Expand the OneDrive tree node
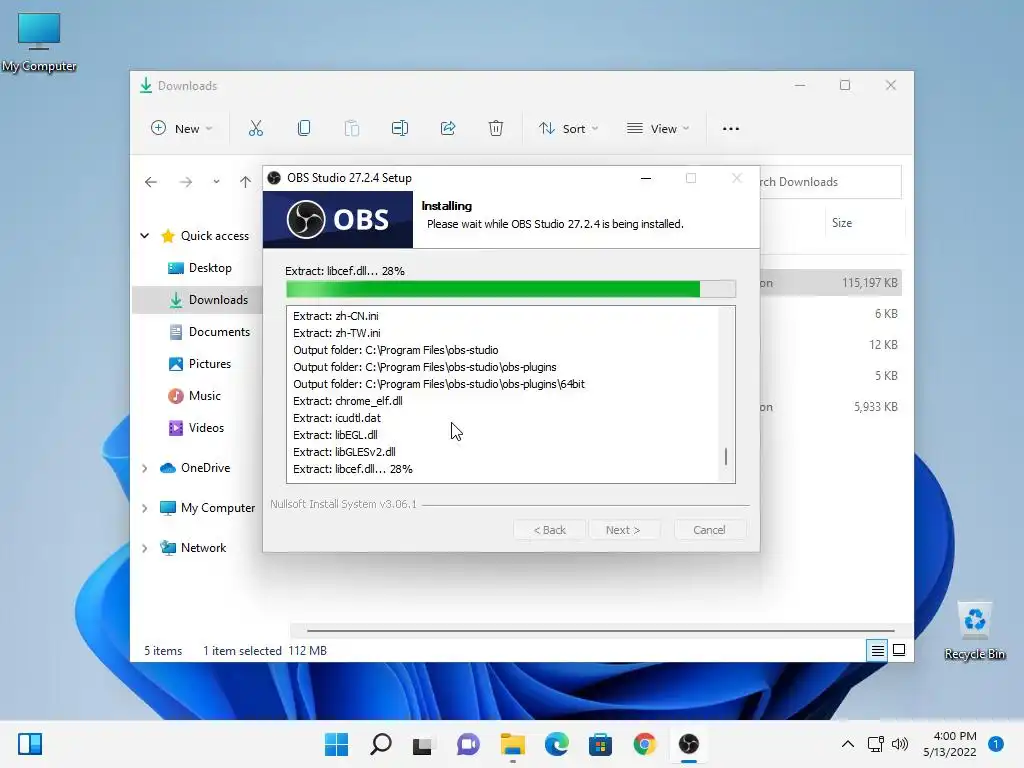1024x768 pixels. 145,468
